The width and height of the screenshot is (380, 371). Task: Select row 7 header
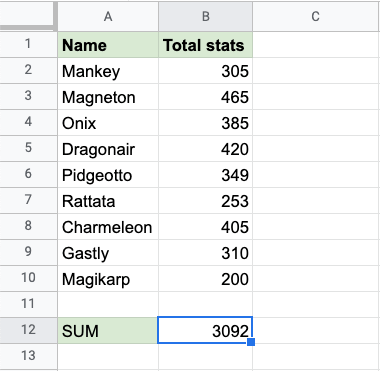point(28,200)
